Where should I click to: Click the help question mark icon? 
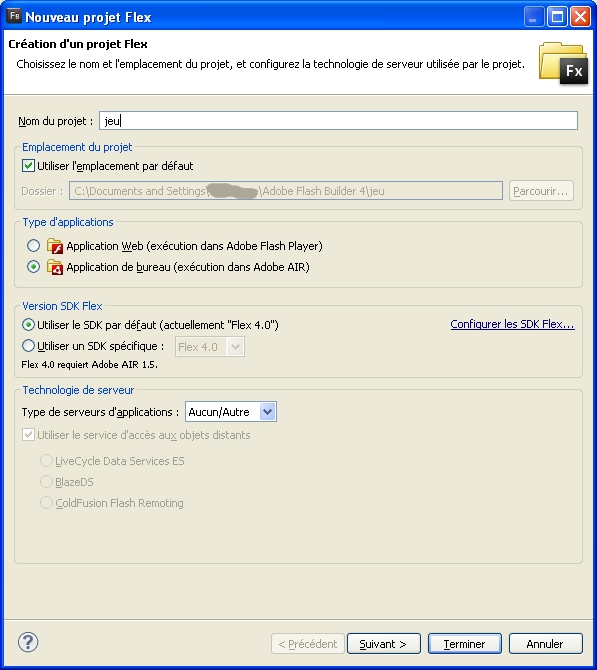pyautogui.click(x=28, y=642)
